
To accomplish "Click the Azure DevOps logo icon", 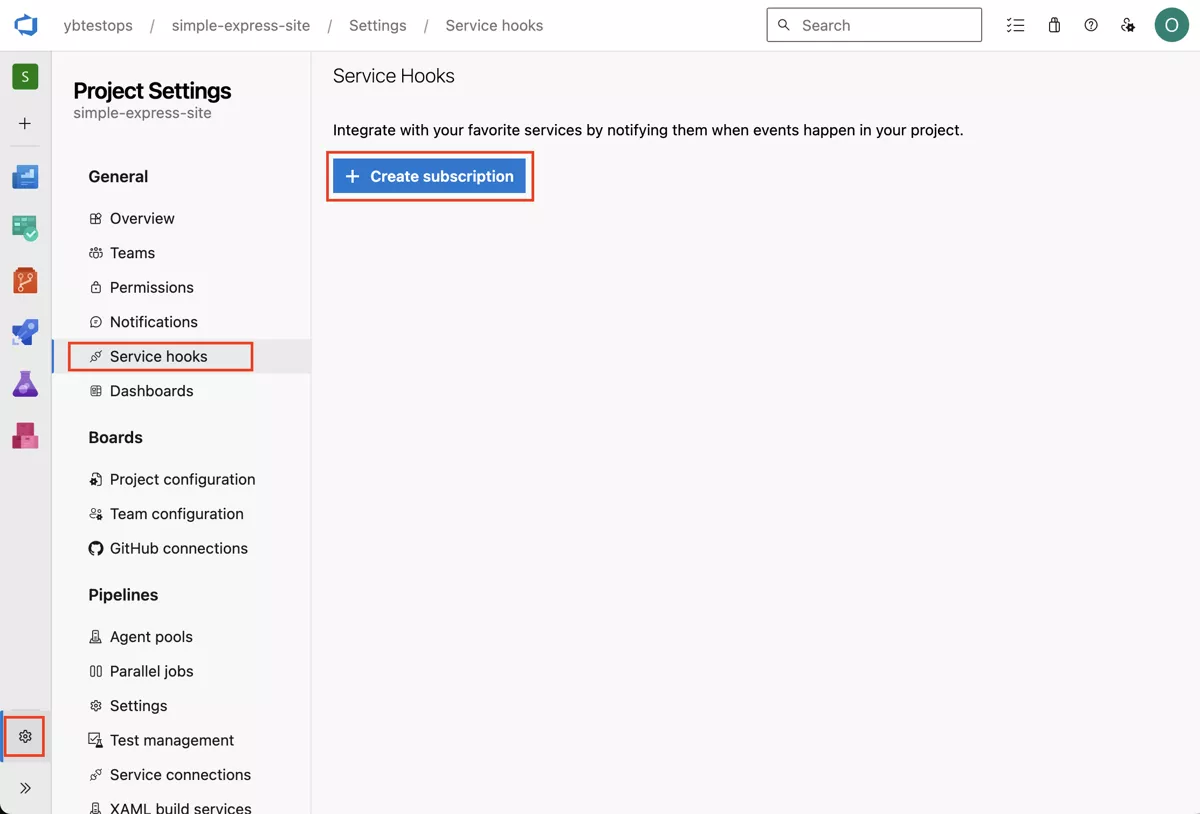I will 26,25.
